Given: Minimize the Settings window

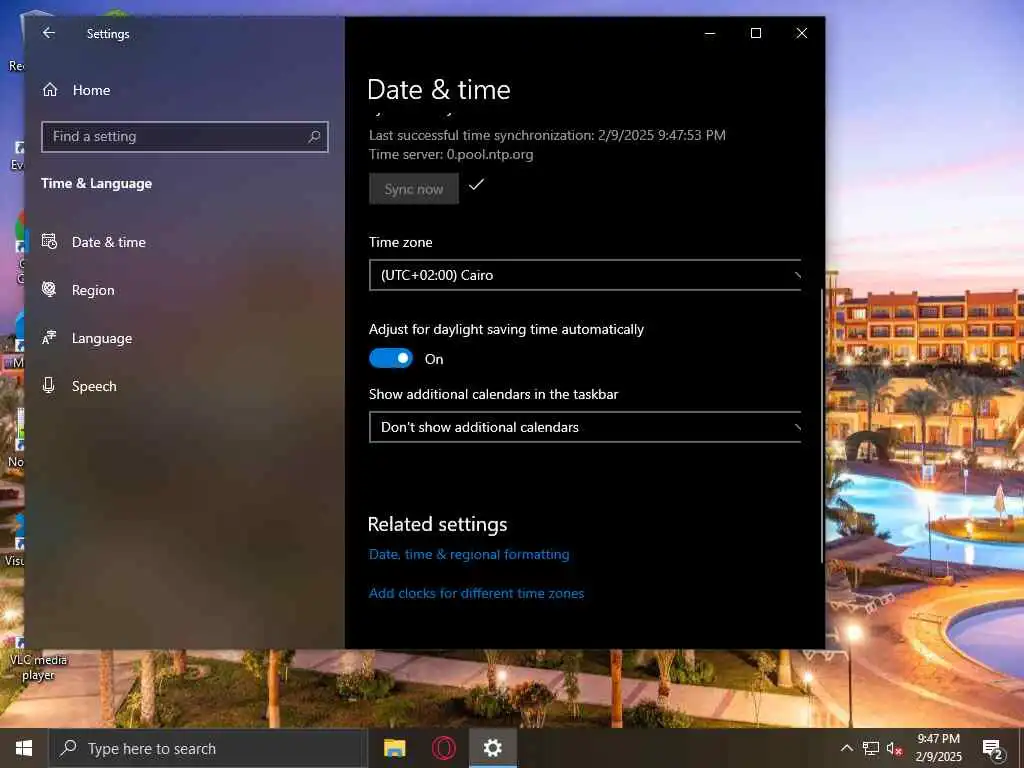Looking at the screenshot, I should (710, 33).
